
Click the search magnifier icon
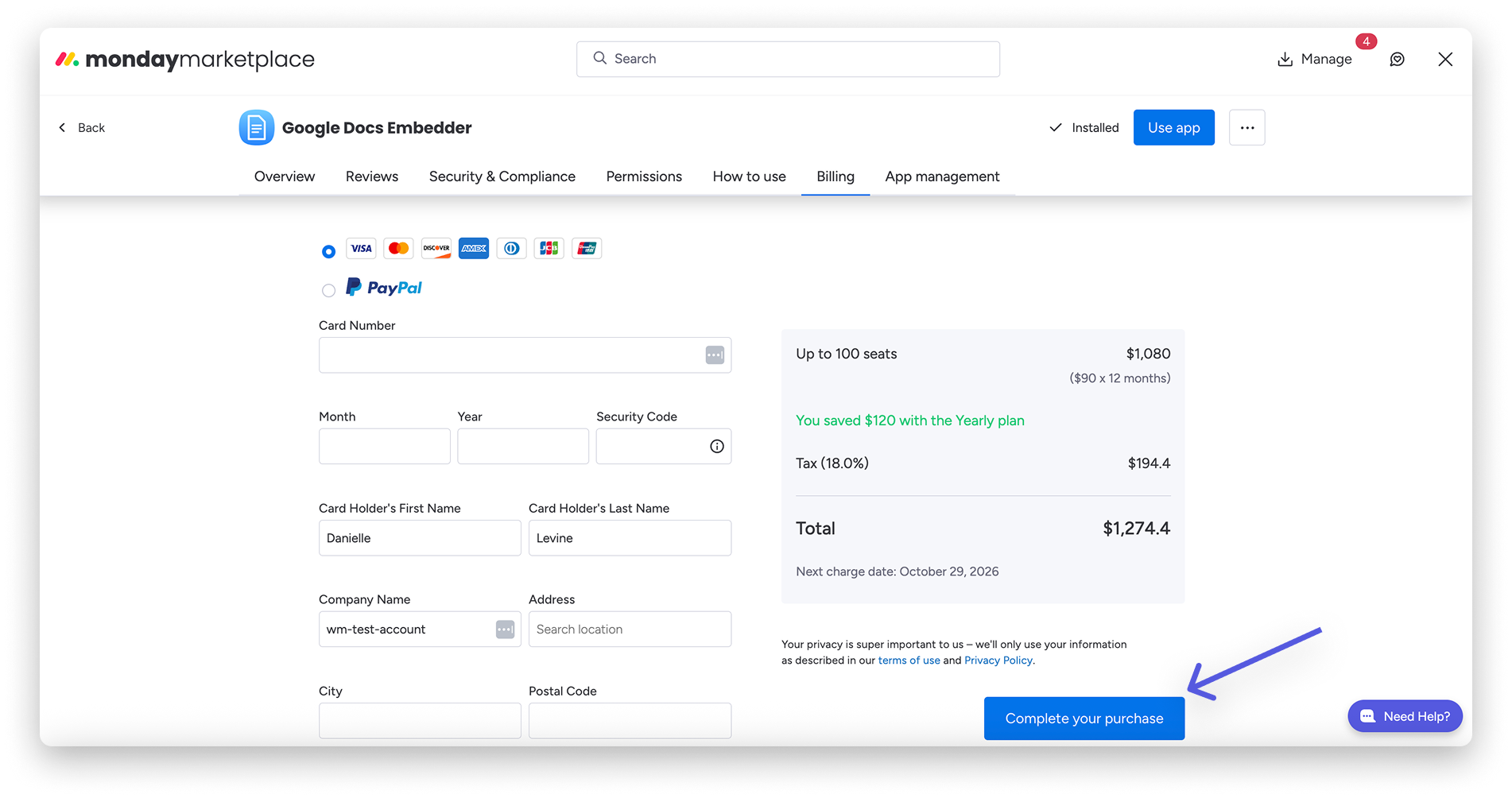pos(600,58)
